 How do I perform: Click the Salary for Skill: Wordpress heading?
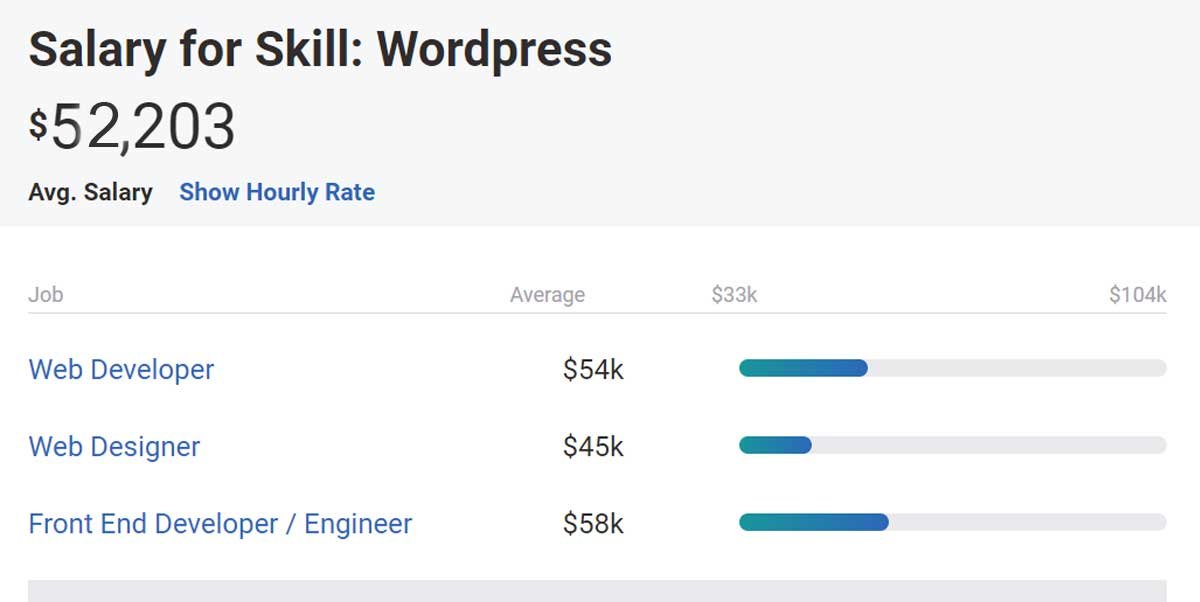[320, 49]
